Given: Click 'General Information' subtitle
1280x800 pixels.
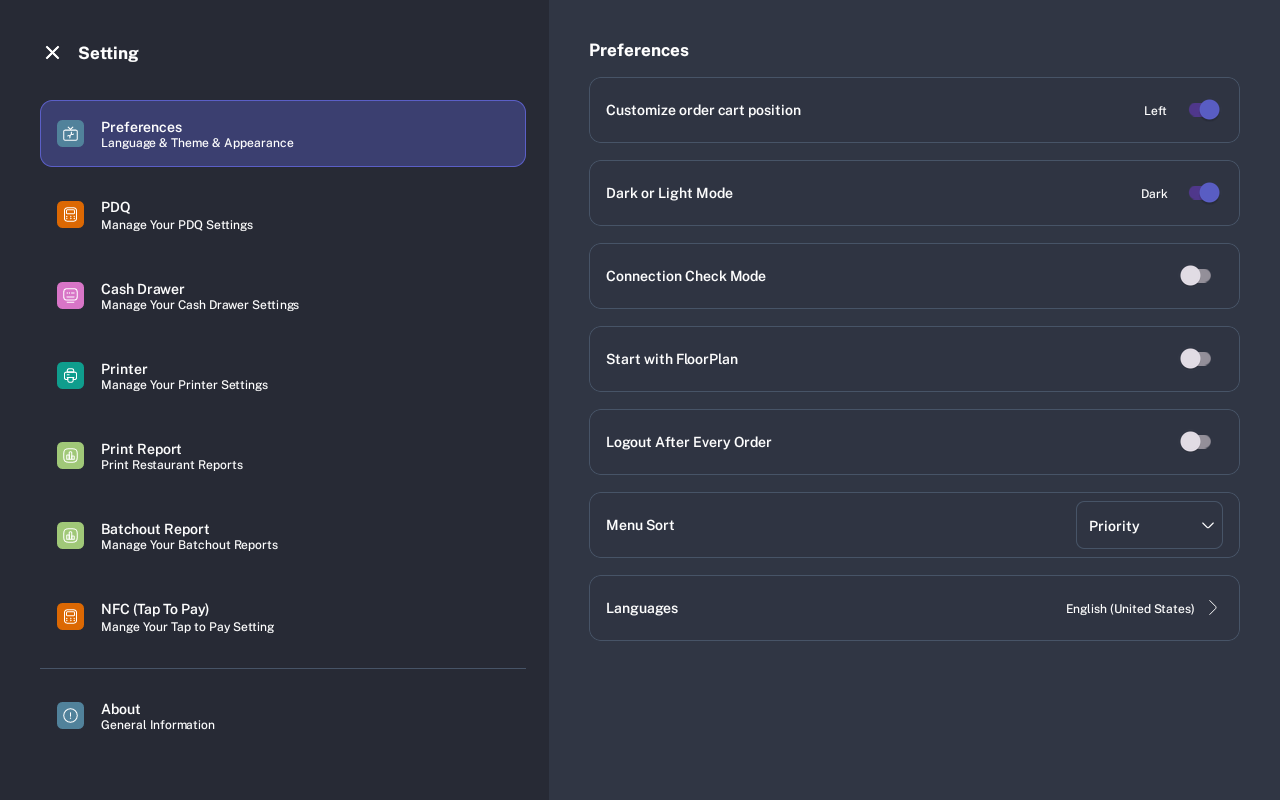Looking at the screenshot, I should 158,725.
